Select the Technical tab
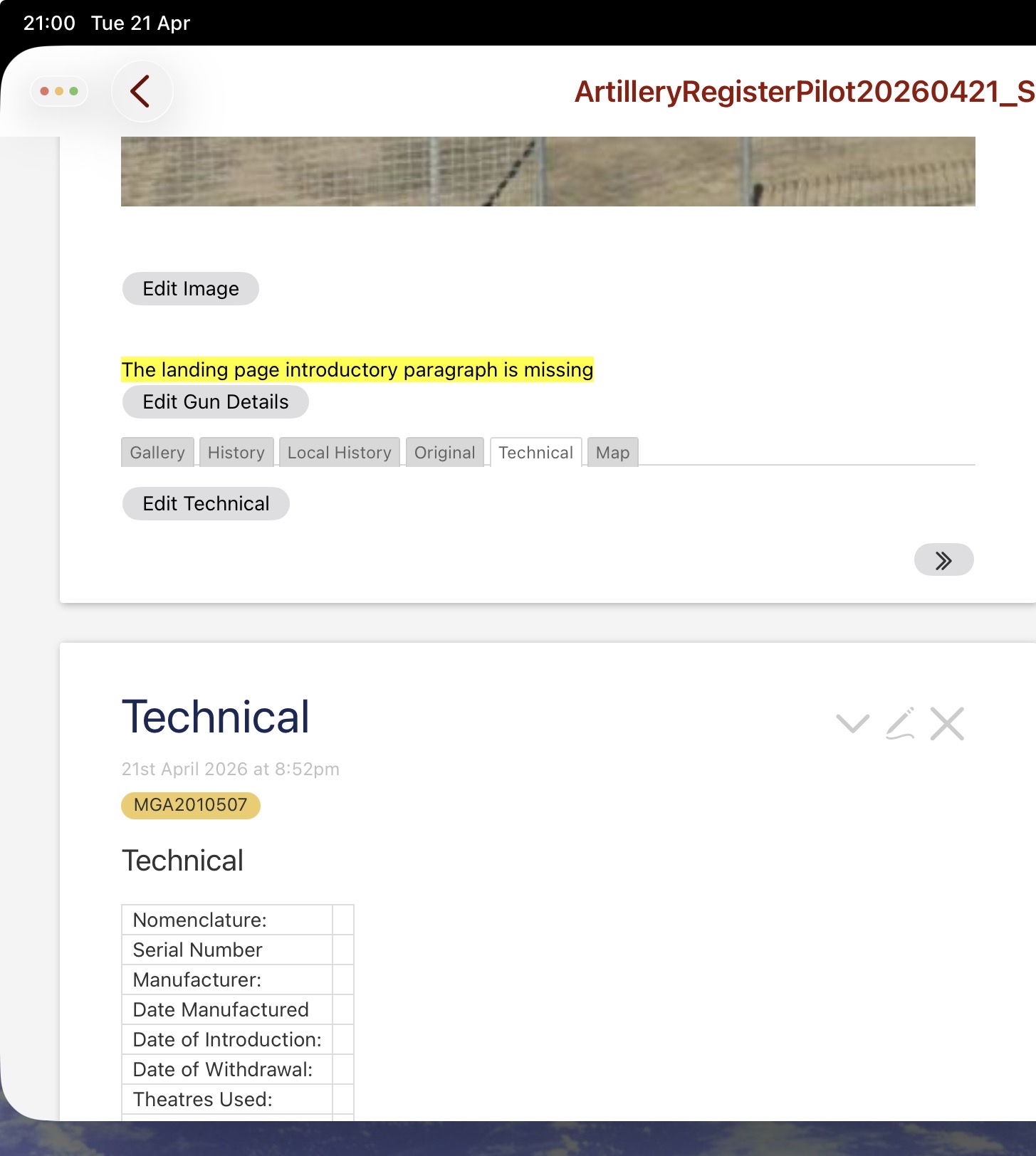1036x1156 pixels. pos(535,453)
